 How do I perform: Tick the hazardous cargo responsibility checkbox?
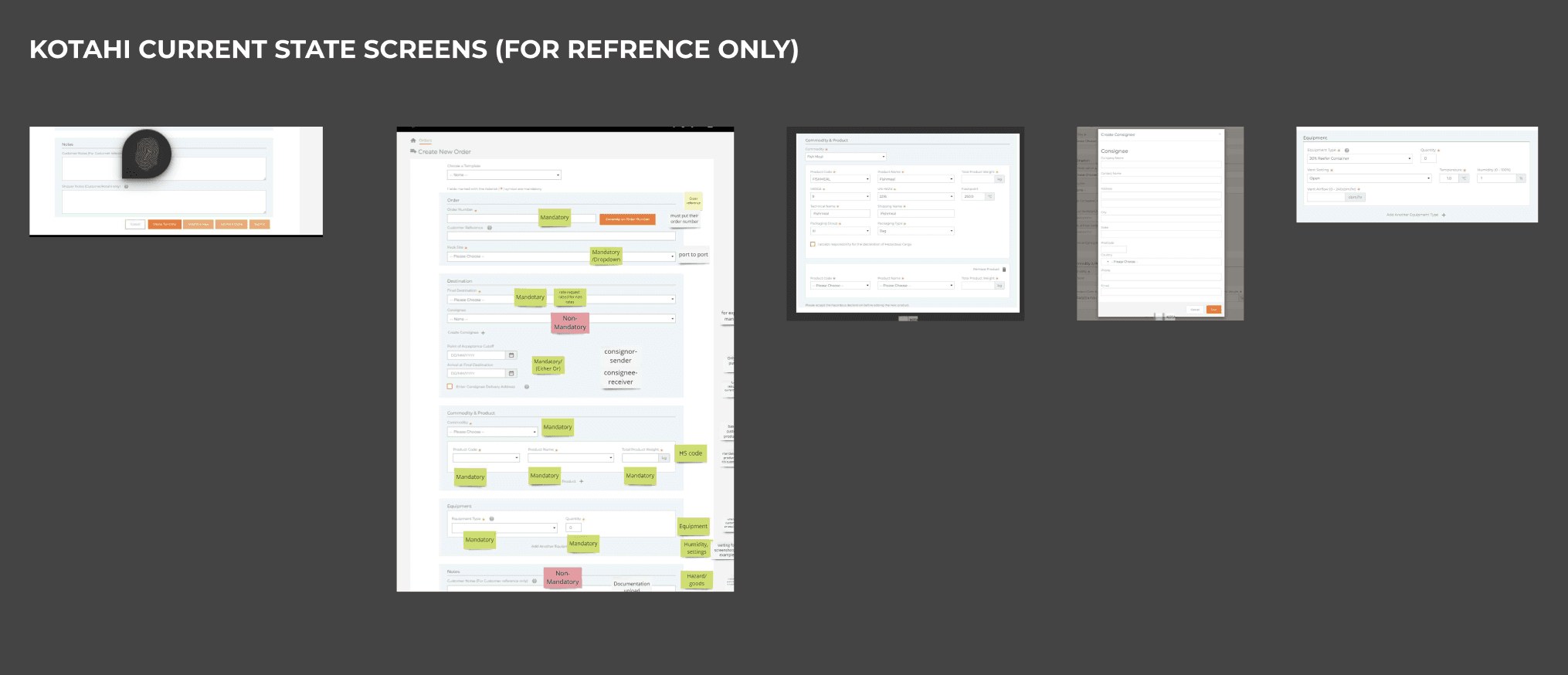click(813, 244)
